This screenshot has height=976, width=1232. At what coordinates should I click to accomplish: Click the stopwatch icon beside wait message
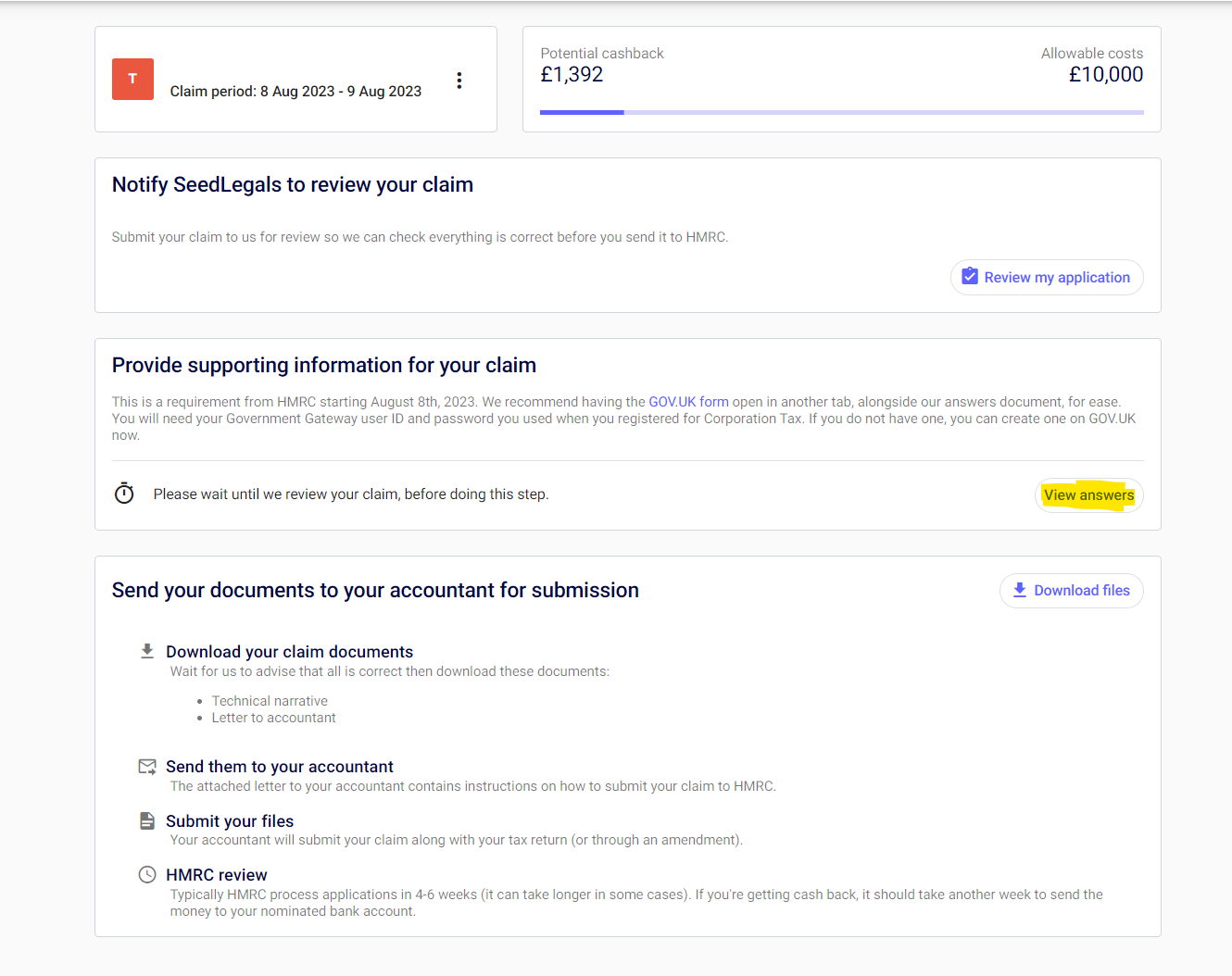pyautogui.click(x=124, y=494)
